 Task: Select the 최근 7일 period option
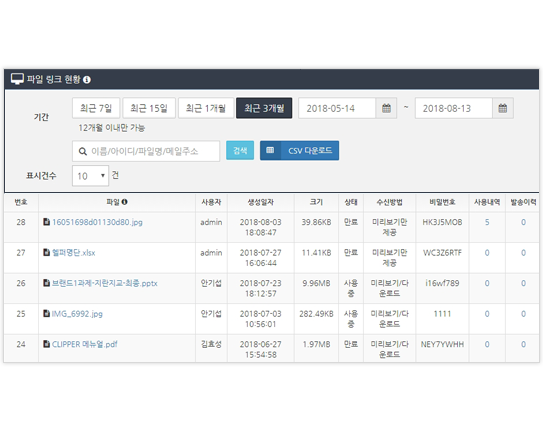click(96, 108)
